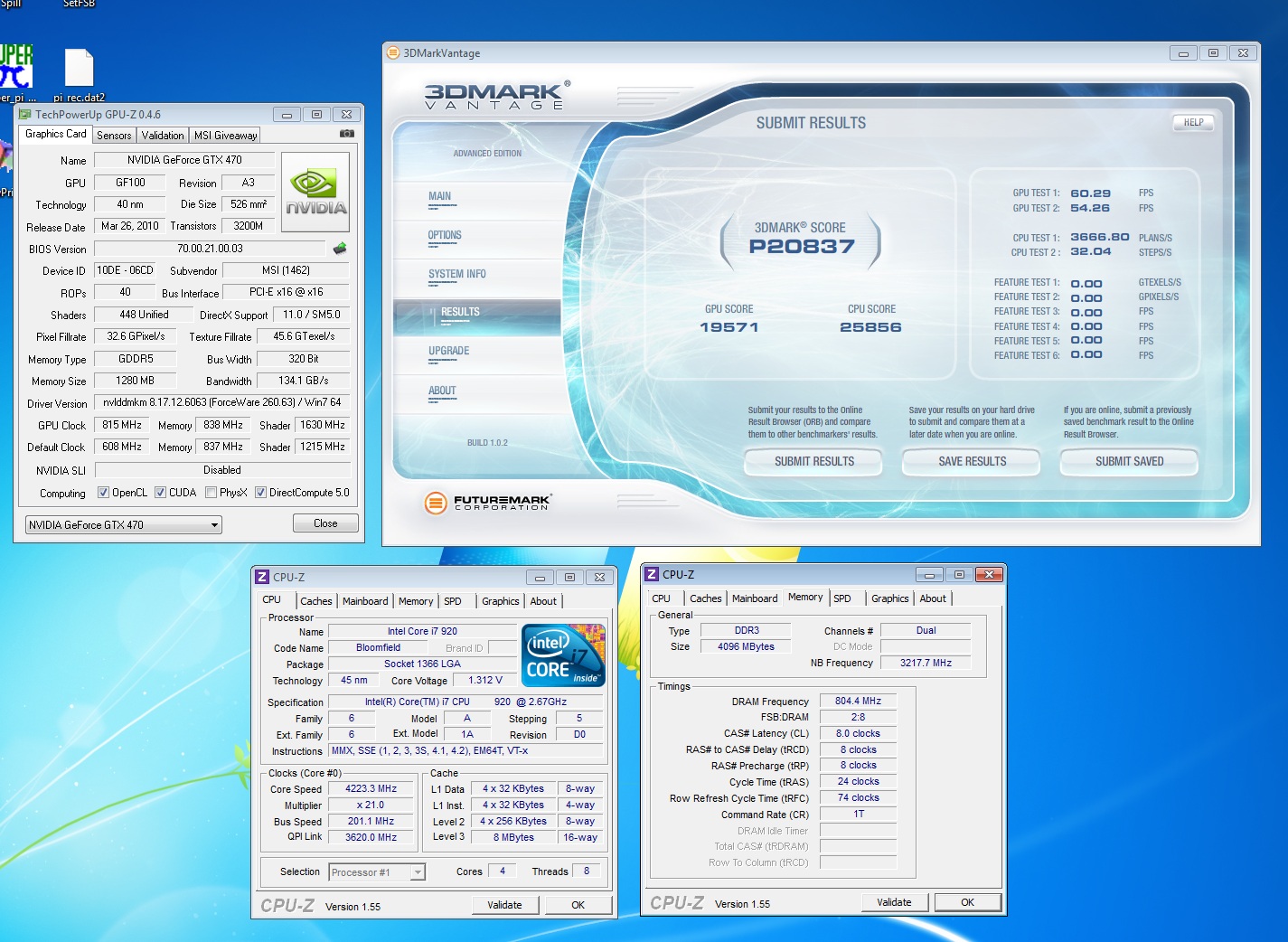This screenshot has width=1288, height=942.
Task: Click the GPU score value 19571
Action: (729, 327)
